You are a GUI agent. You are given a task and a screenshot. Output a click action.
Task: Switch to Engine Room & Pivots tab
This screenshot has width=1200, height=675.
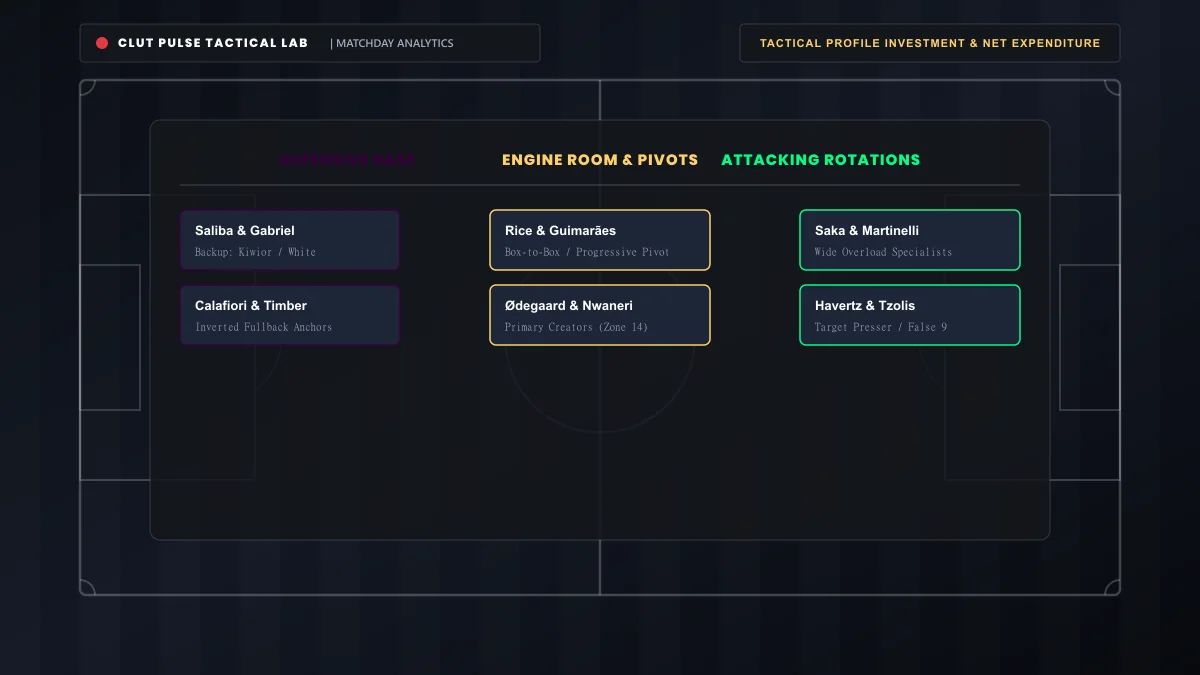click(x=600, y=160)
